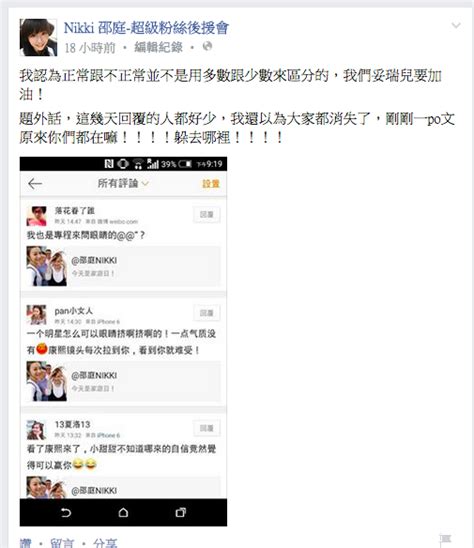This screenshot has height=548, width=474.
Task: Tap Android home navigation icon
Action: coord(123,513)
